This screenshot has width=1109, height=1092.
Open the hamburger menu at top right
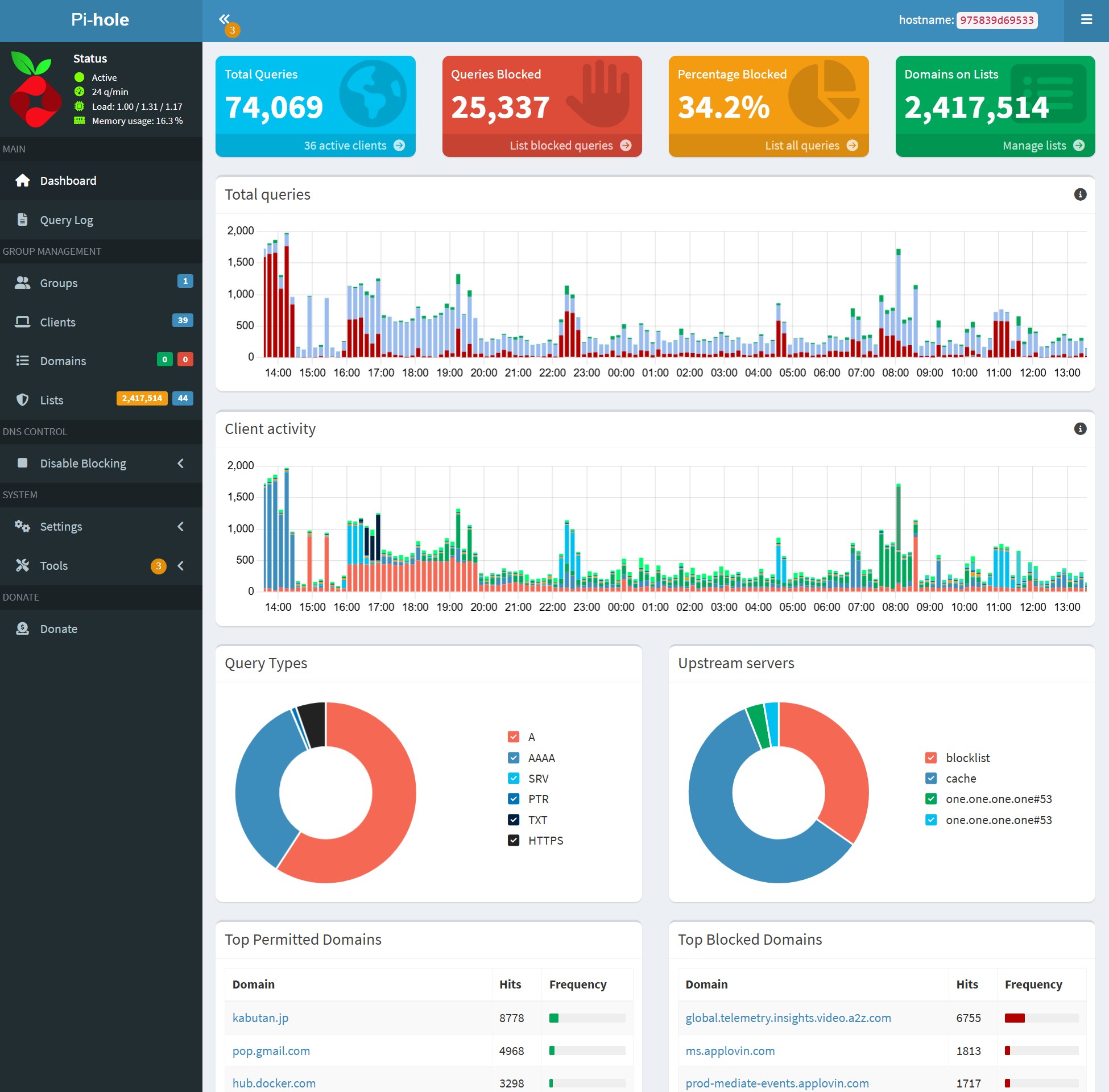[x=1086, y=19]
